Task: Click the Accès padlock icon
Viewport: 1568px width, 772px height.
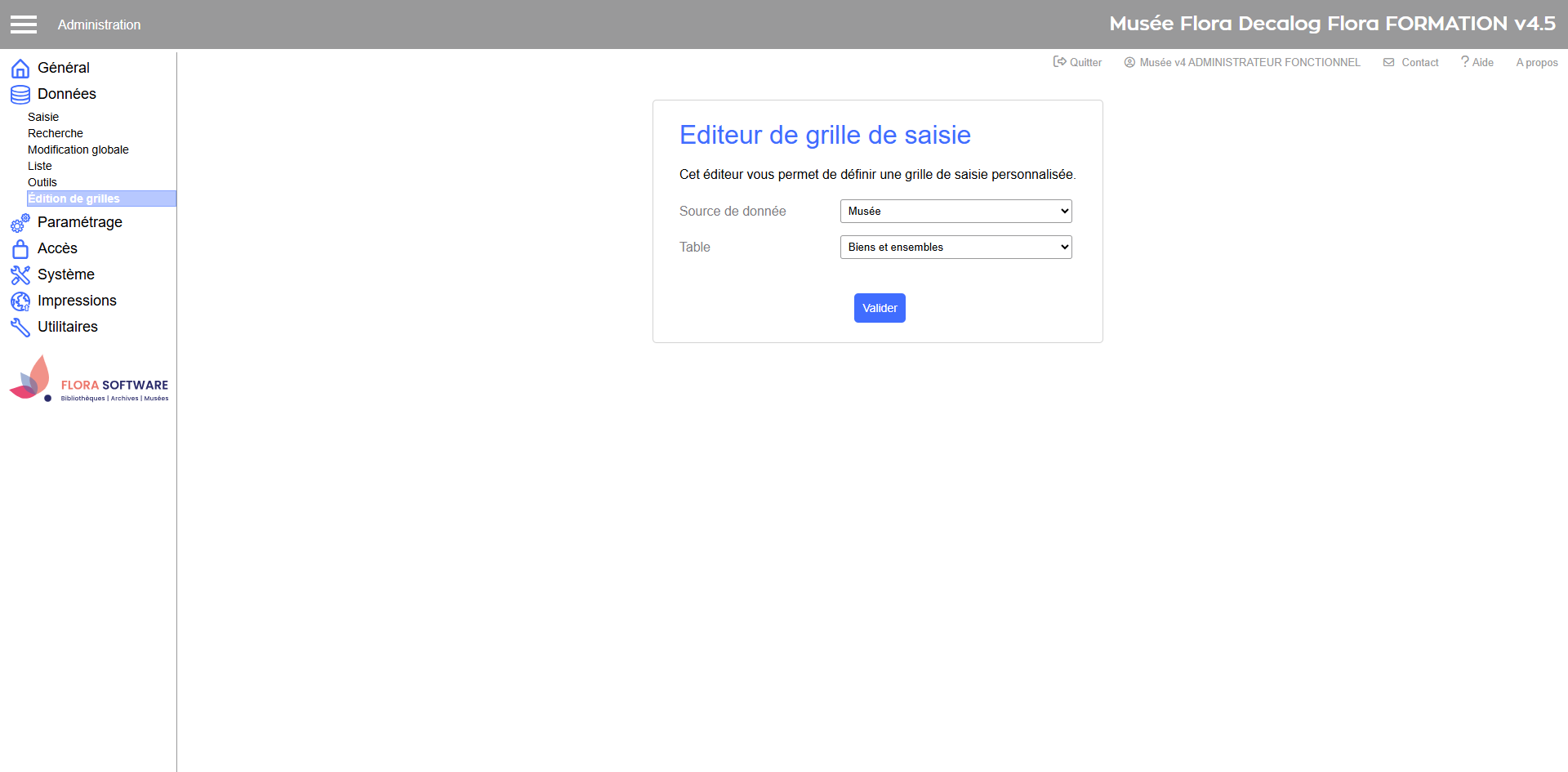Action: point(20,249)
